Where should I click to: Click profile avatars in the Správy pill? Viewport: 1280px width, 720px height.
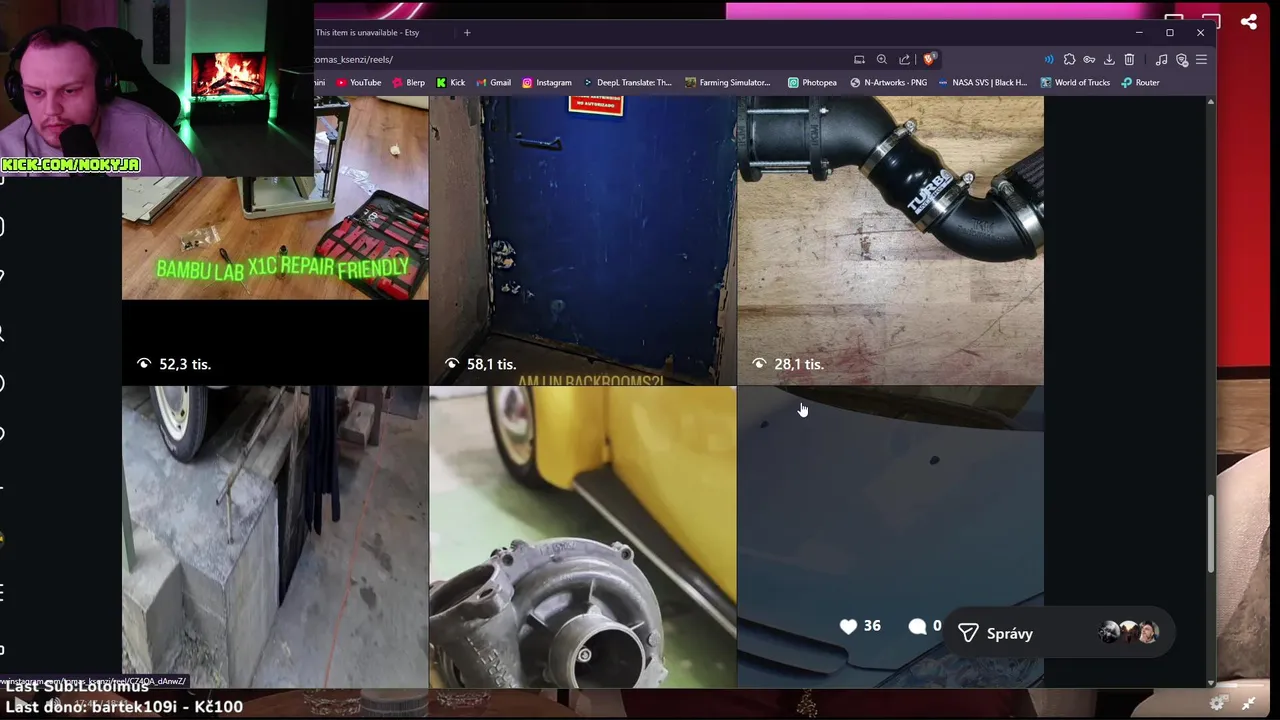1128,632
